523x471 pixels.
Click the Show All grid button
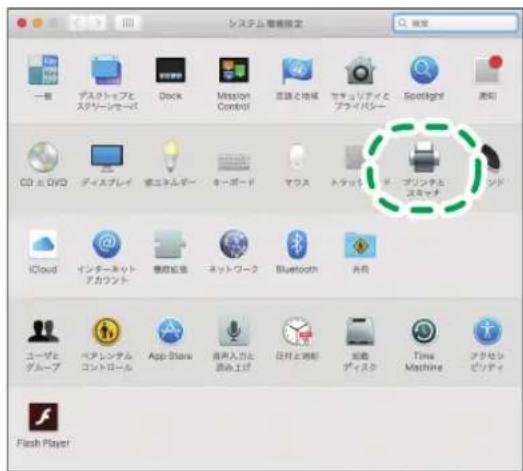click(x=128, y=23)
